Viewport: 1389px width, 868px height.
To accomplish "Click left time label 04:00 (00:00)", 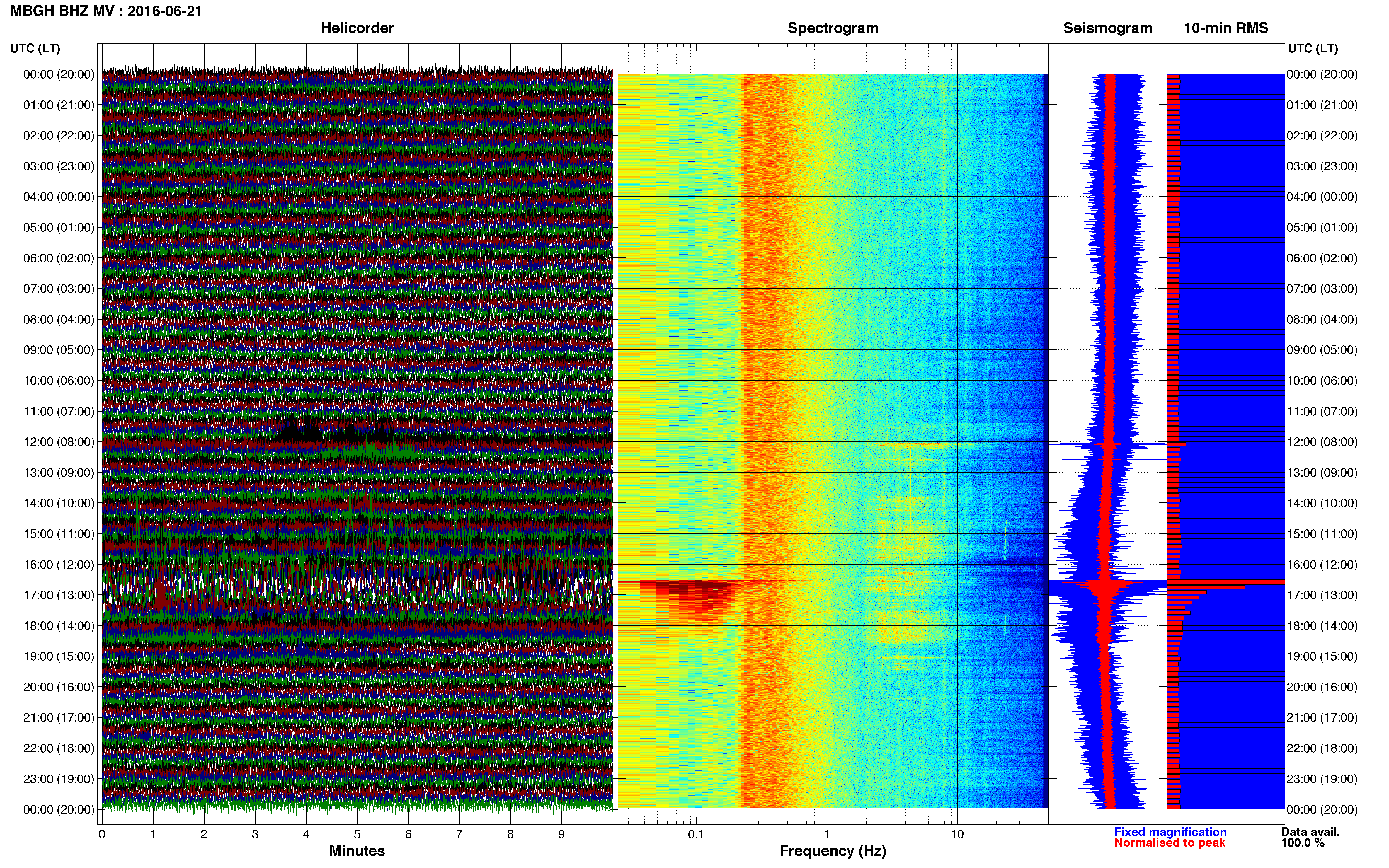I will click(59, 197).
